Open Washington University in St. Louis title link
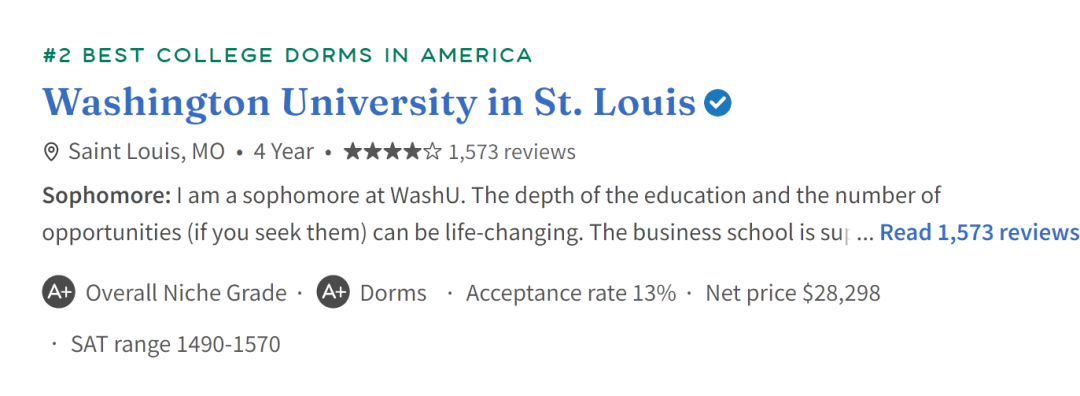The height and width of the screenshot is (396, 1080). click(369, 103)
